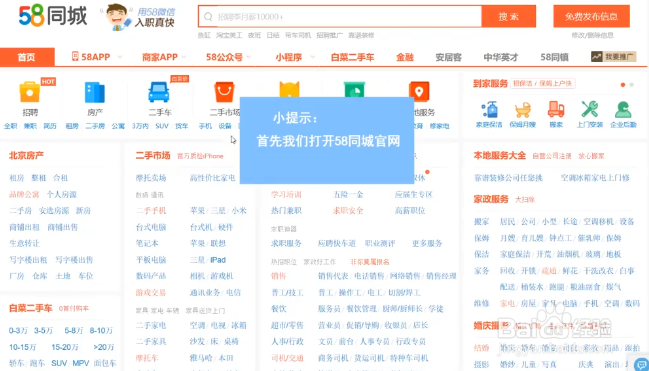The height and width of the screenshot is (371, 649).
Task: Open the 58同镇 nav item
Action: tap(554, 58)
